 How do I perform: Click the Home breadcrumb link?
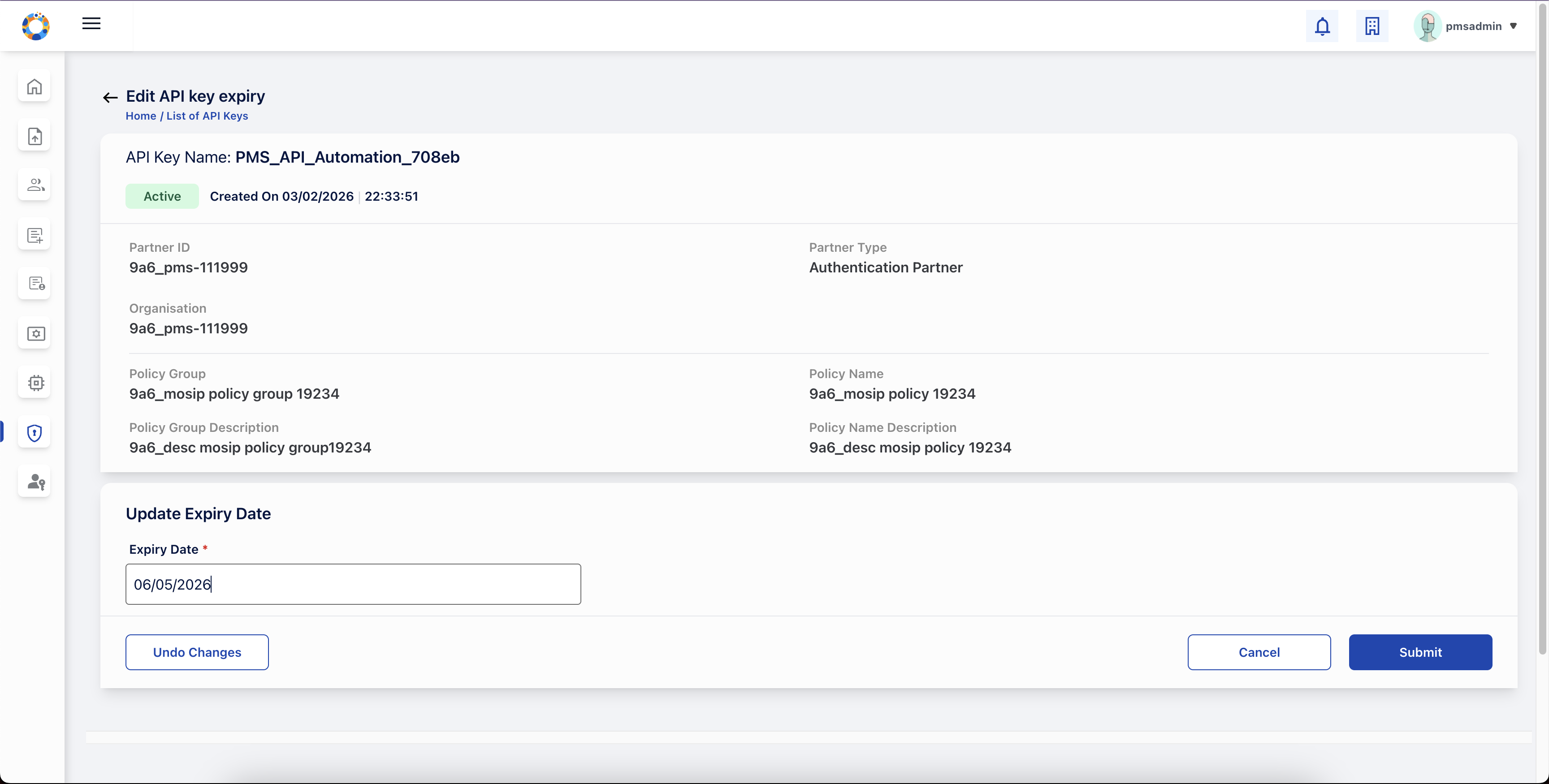(x=141, y=116)
